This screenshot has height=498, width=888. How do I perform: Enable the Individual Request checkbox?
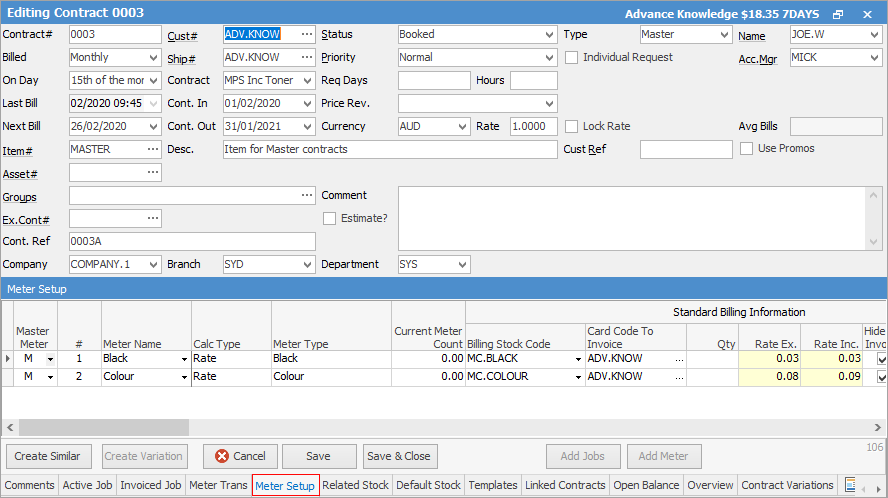[x=572, y=57]
